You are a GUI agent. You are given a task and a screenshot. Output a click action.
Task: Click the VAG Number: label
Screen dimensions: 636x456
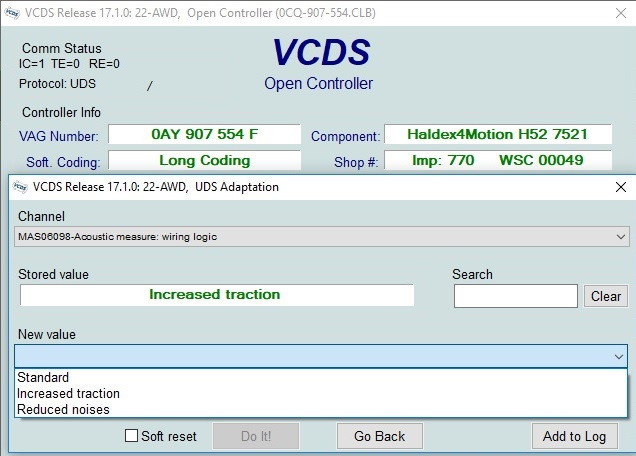click(58, 136)
